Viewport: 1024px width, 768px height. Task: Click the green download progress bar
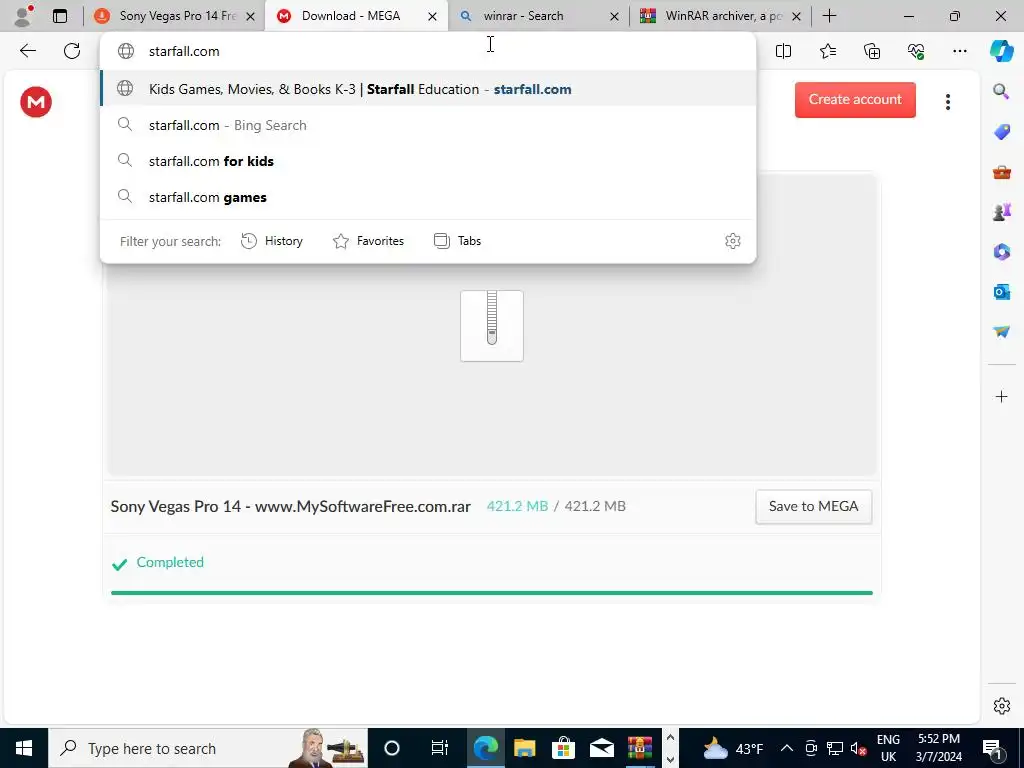tap(492, 592)
